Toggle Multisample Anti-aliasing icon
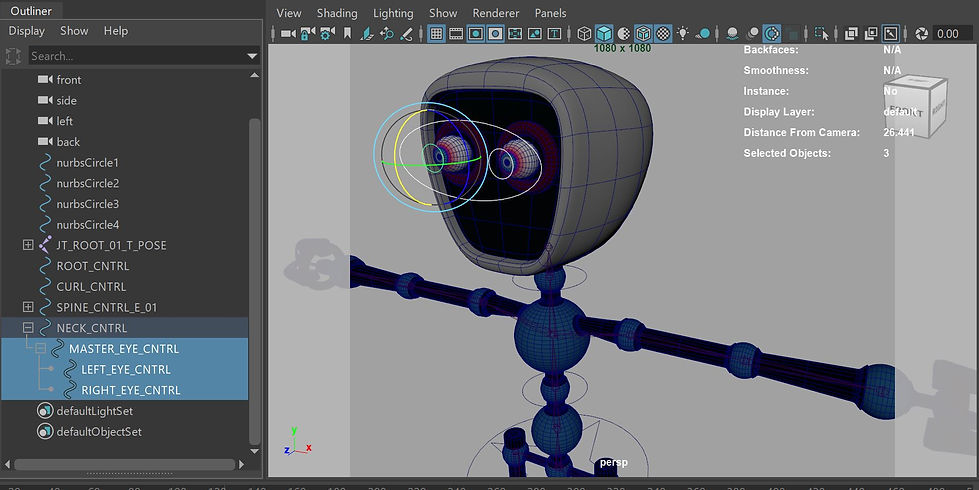The image size is (979, 490). [x=772, y=34]
